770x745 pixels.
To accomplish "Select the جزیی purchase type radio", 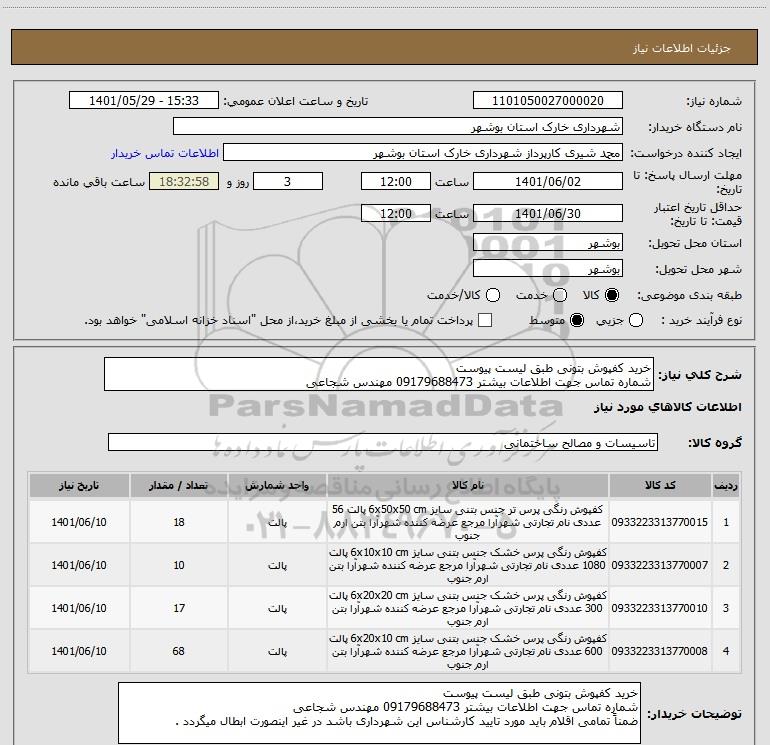I will coord(636,320).
